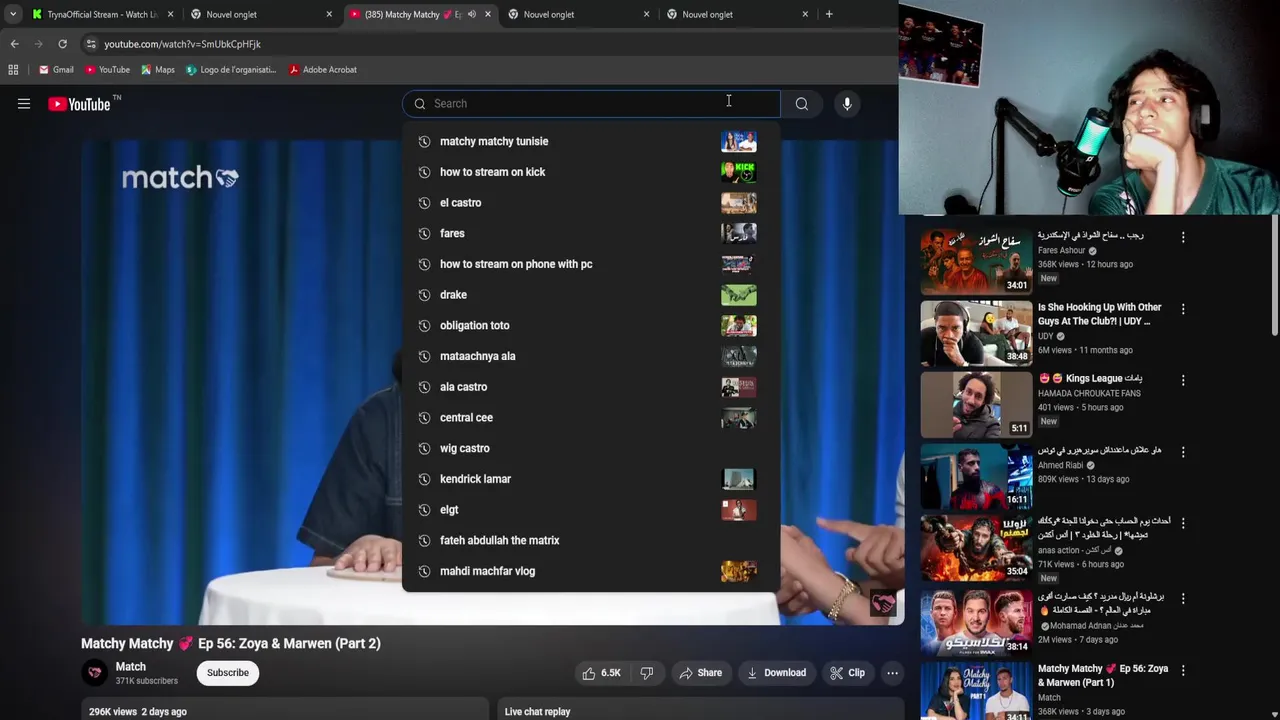This screenshot has height=720, width=1280.
Task: Open YouTube bookmark in bookmarks bar
Action: pyautogui.click(x=107, y=70)
